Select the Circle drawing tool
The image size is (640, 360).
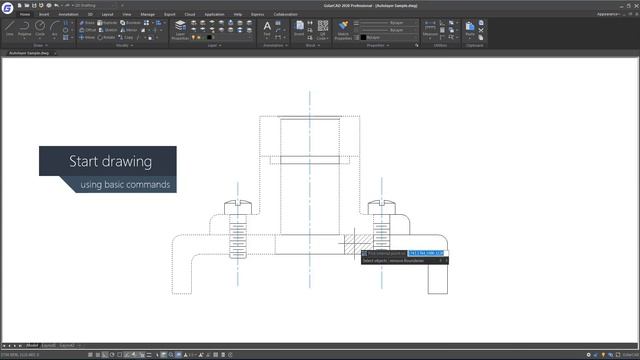pyautogui.click(x=40, y=29)
